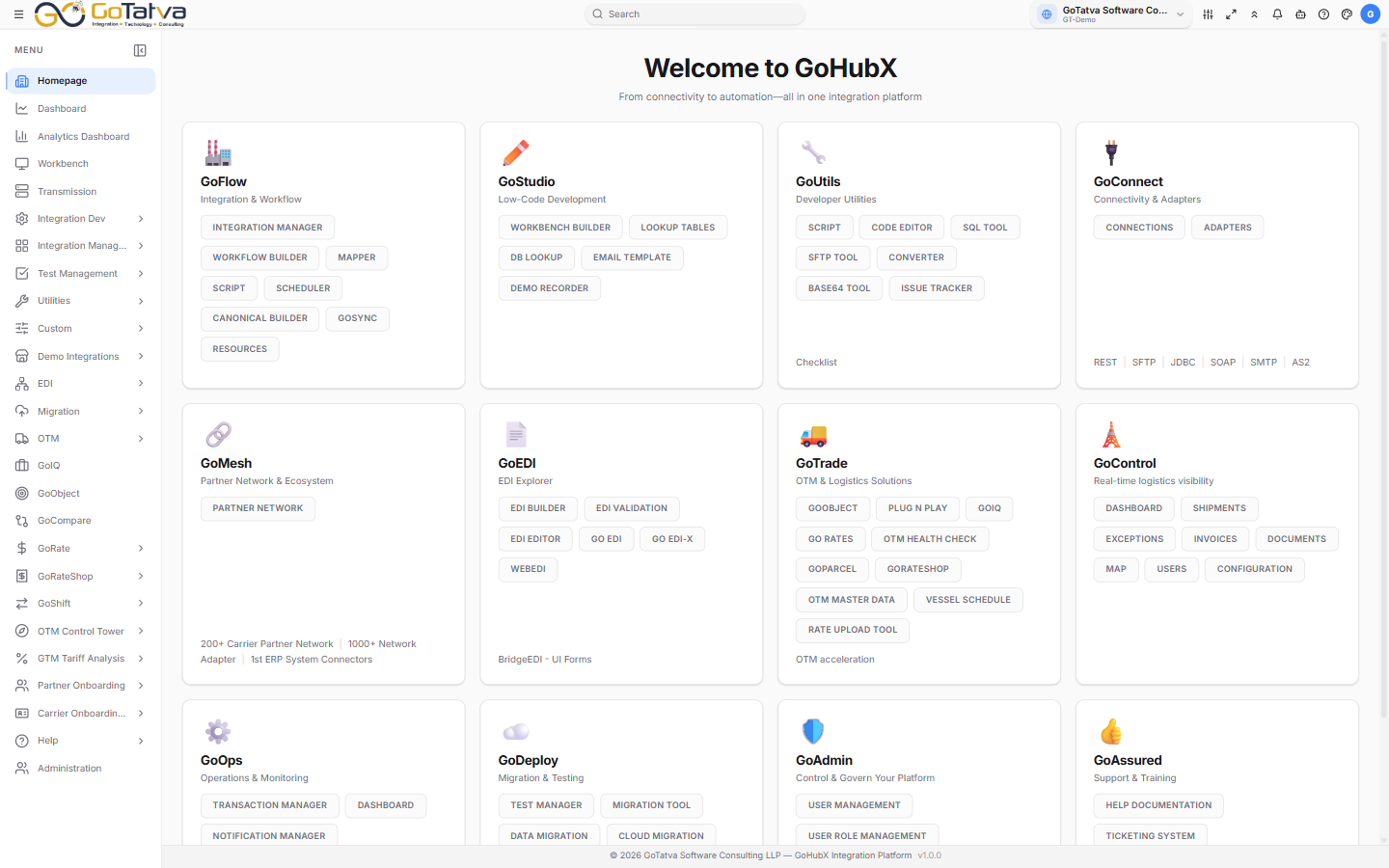Expand Integration Management submenu

coord(141,246)
